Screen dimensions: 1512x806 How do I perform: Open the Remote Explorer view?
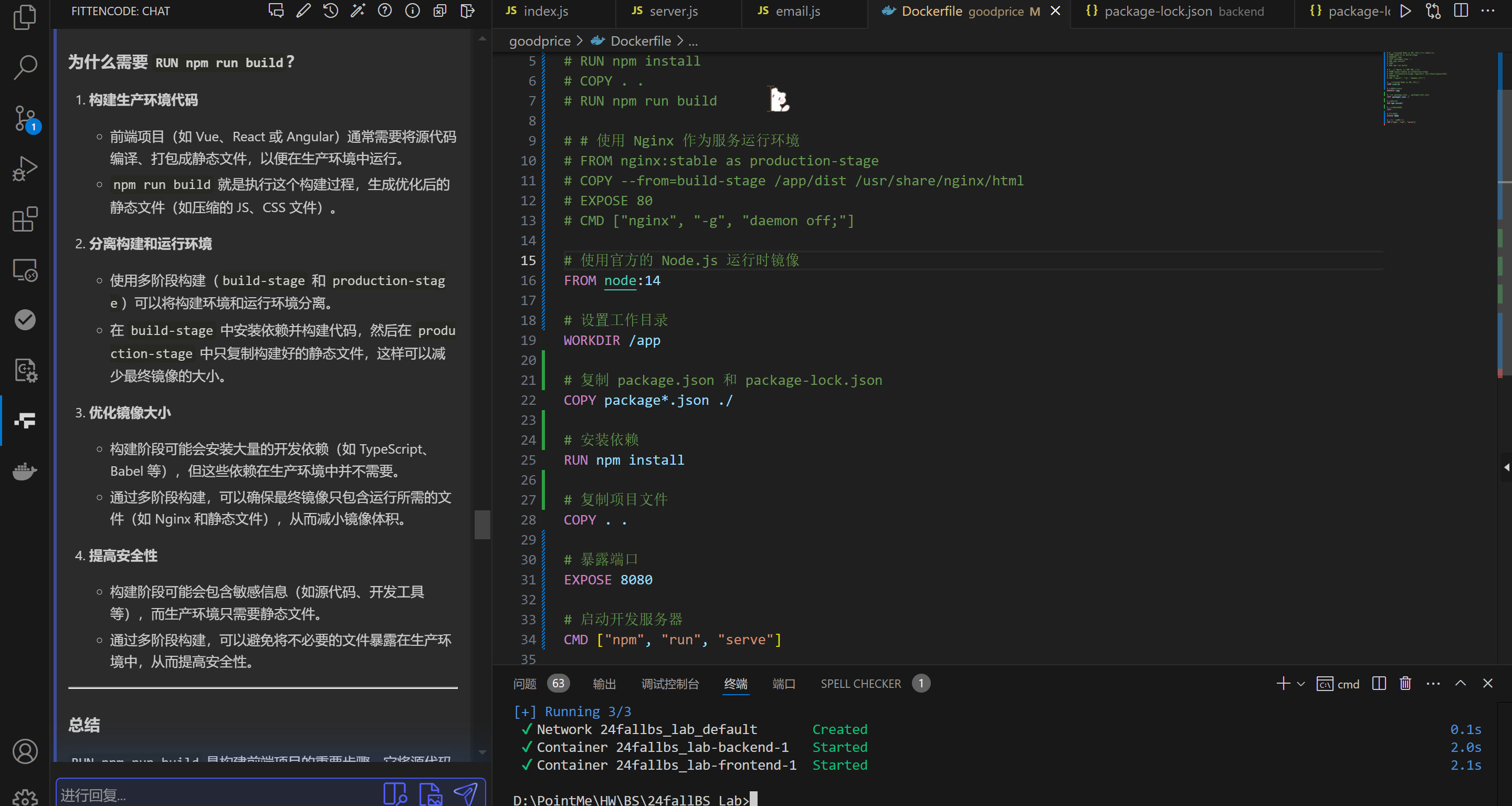point(25,270)
